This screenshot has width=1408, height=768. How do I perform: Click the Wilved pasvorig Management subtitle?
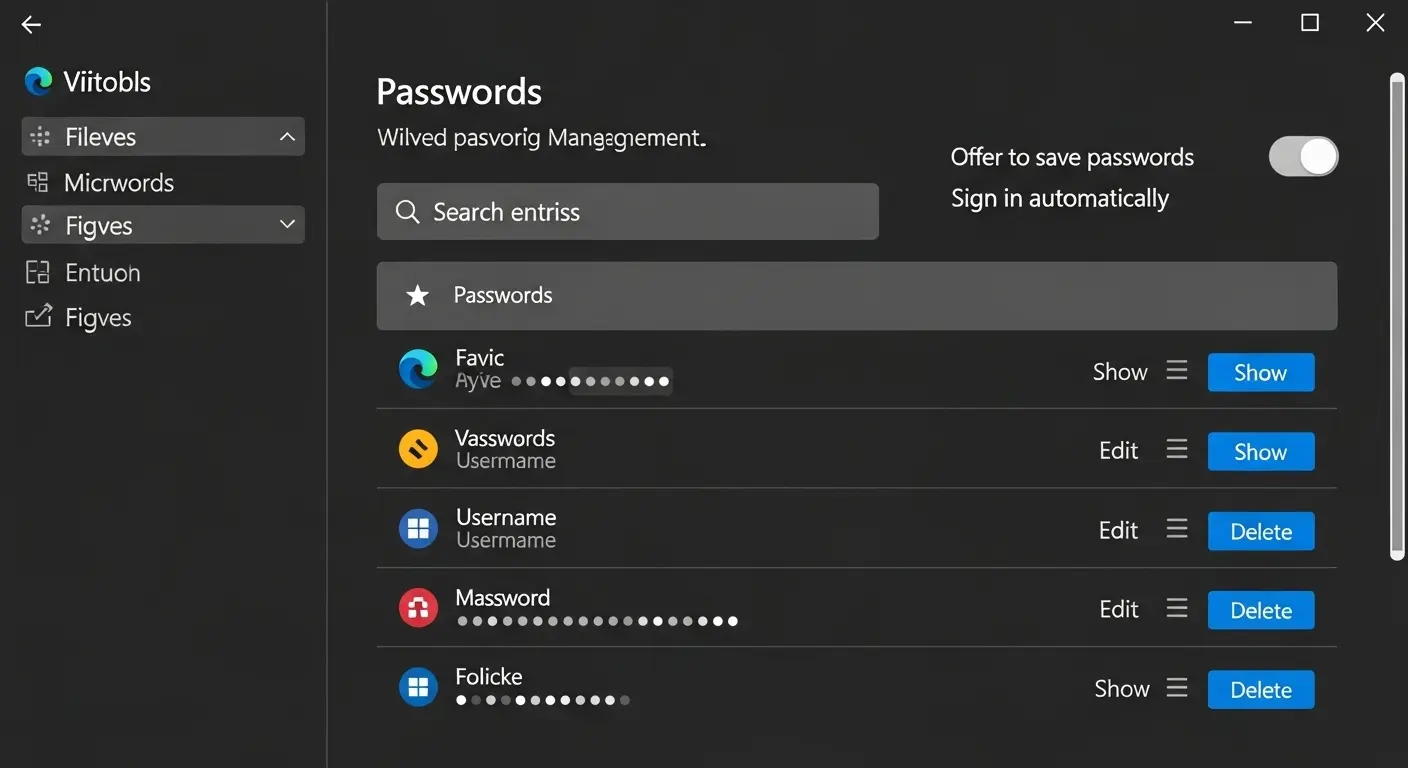(x=541, y=138)
